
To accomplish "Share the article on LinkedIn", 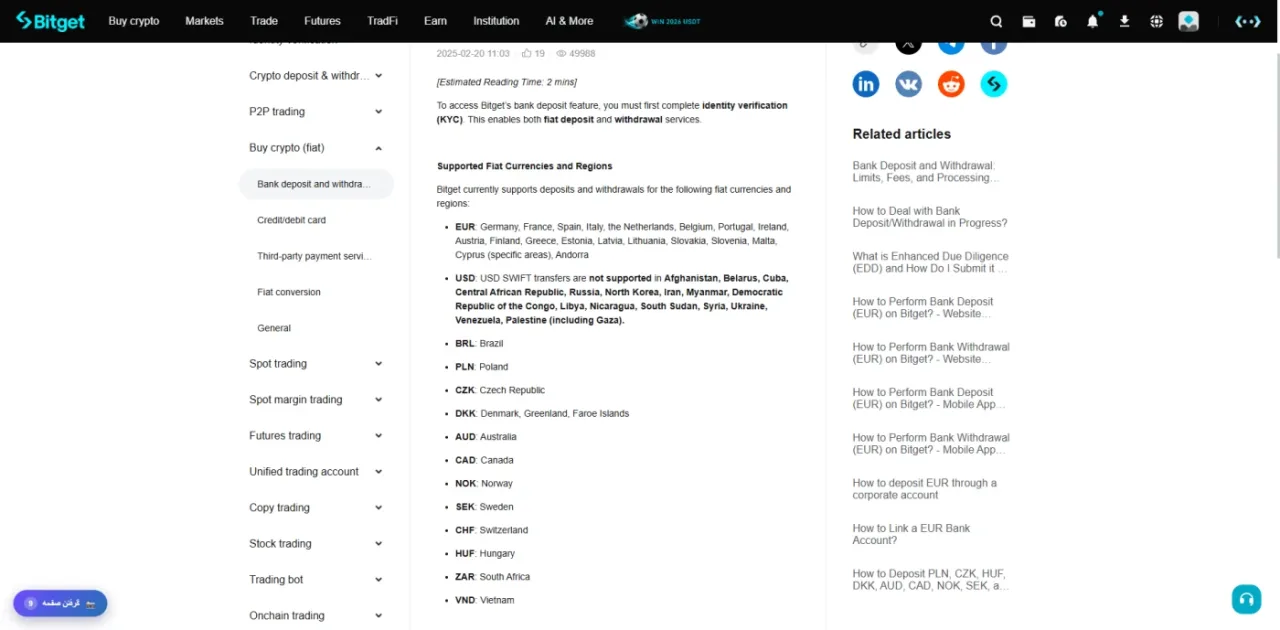I will point(866,84).
